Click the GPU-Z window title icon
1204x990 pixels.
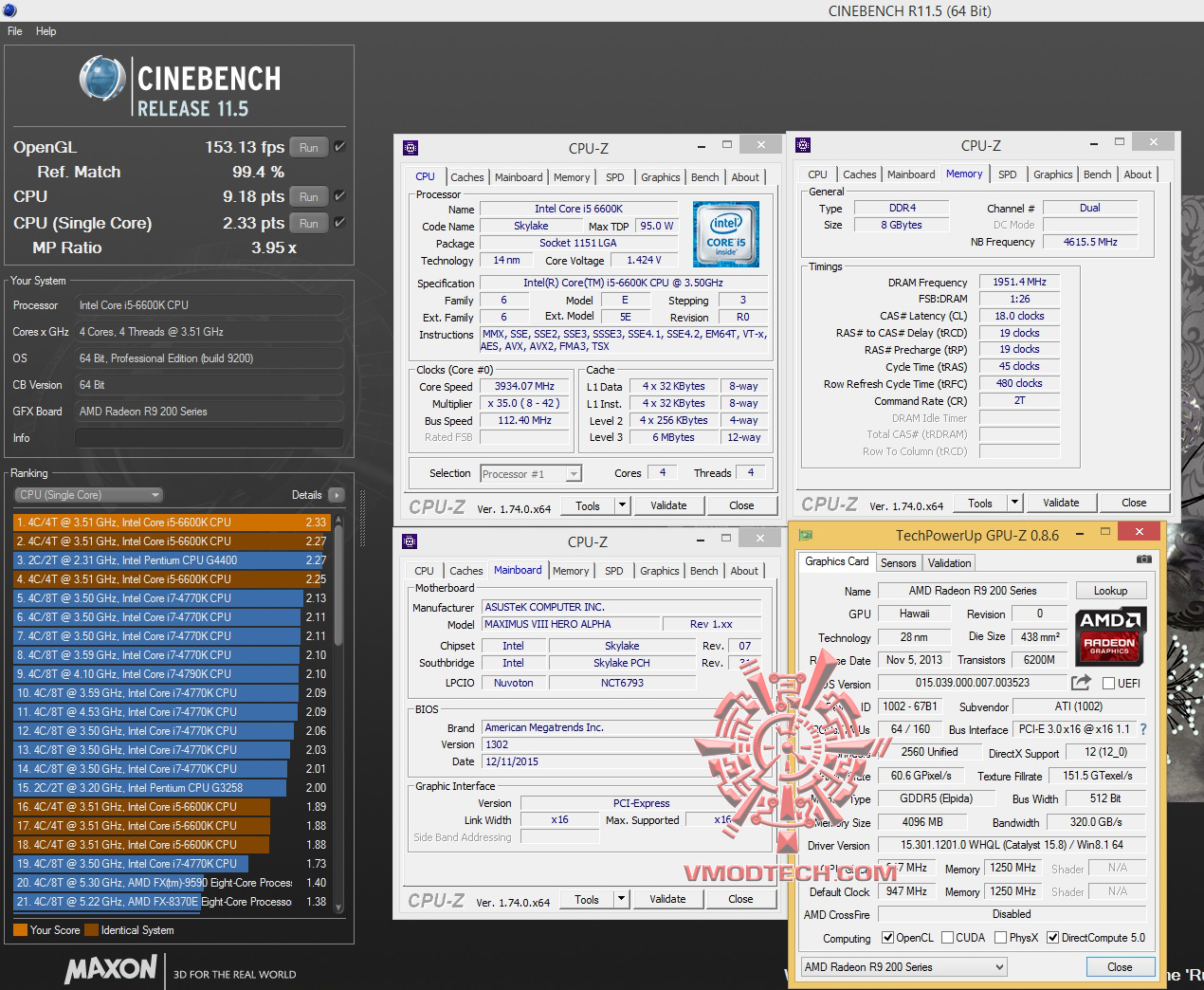[806, 535]
